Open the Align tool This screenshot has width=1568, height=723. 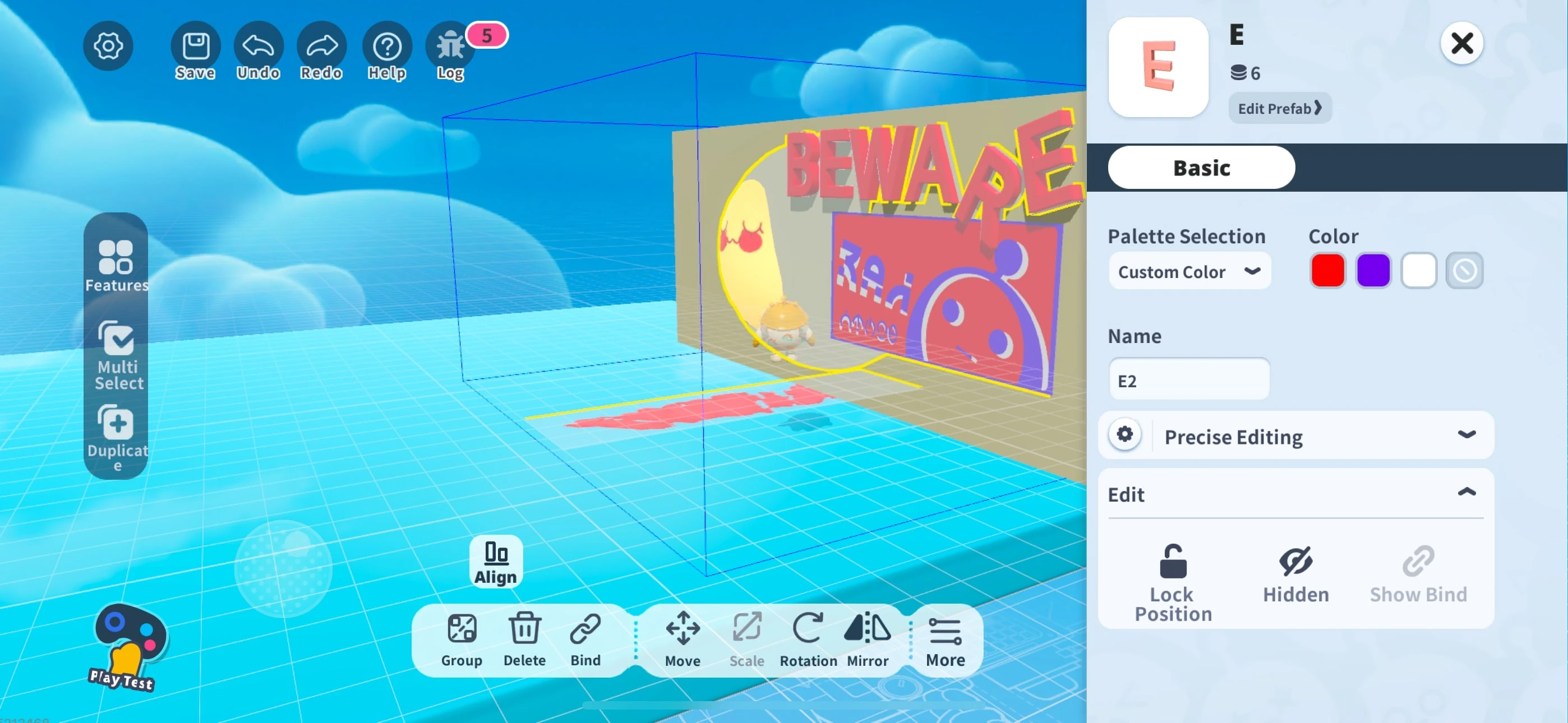click(496, 562)
